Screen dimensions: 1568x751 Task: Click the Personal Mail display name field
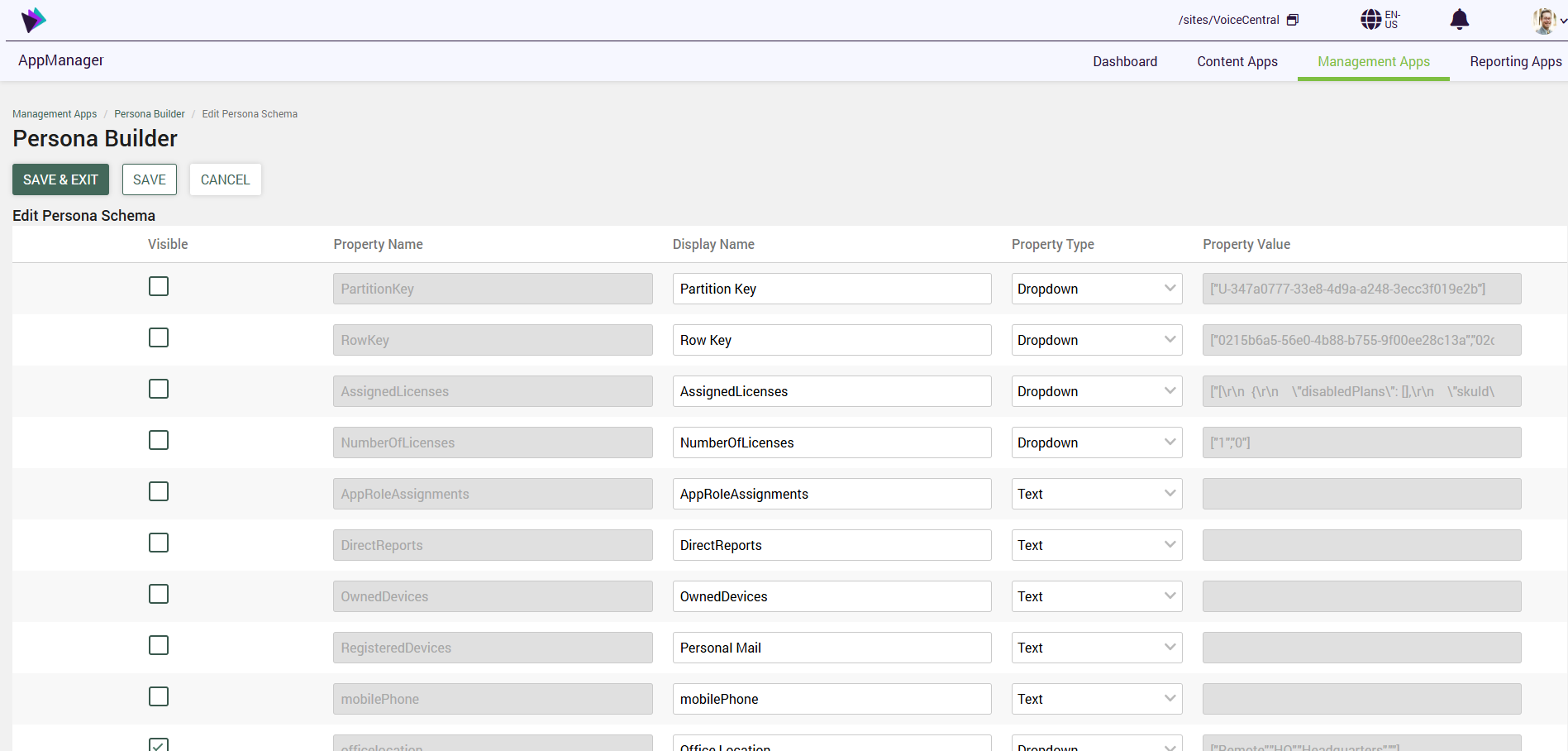[831, 648]
